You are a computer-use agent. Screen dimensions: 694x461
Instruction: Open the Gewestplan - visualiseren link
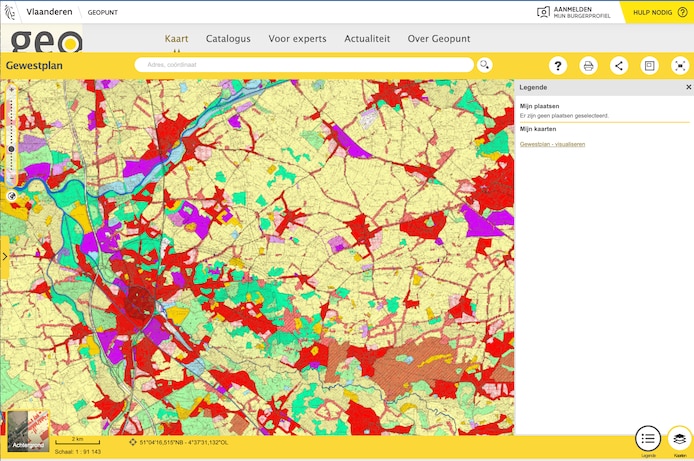click(x=552, y=144)
